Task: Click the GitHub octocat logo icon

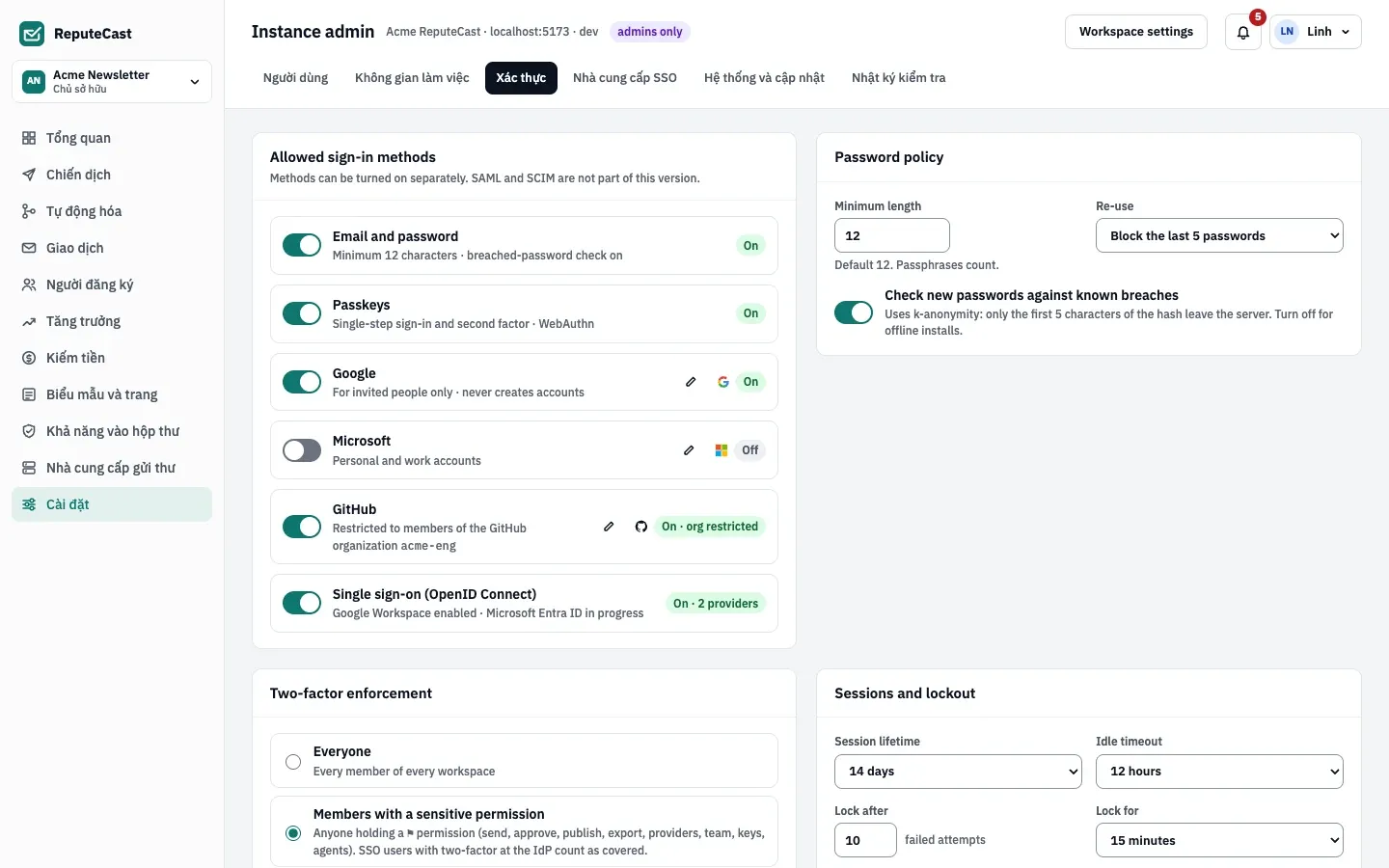Action: 641,527
